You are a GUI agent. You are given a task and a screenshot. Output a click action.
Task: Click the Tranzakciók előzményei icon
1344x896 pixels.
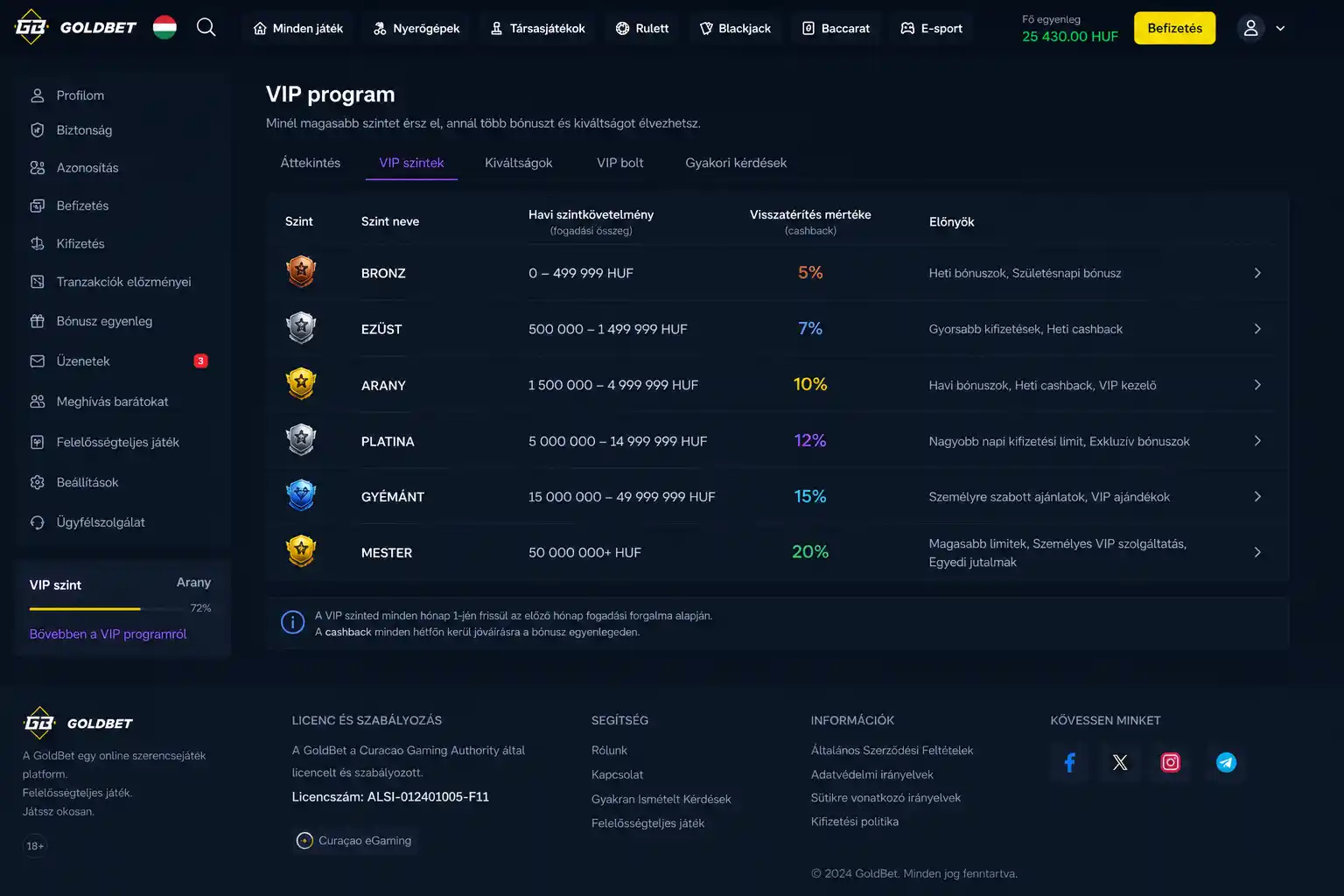[x=37, y=282]
